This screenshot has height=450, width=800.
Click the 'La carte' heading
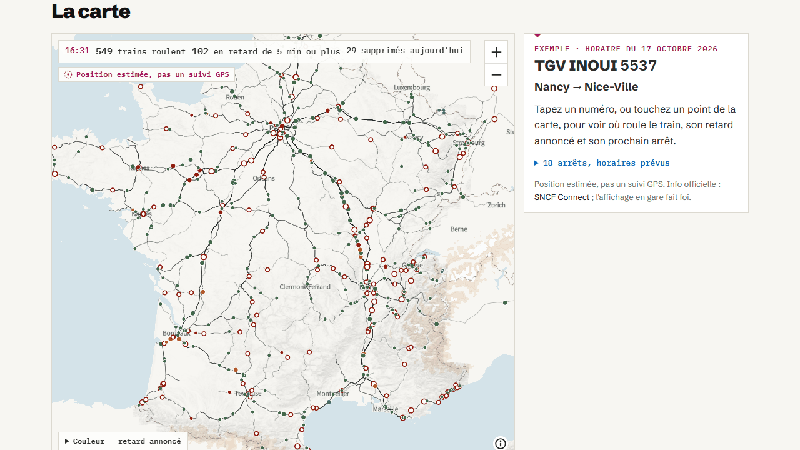91,11
